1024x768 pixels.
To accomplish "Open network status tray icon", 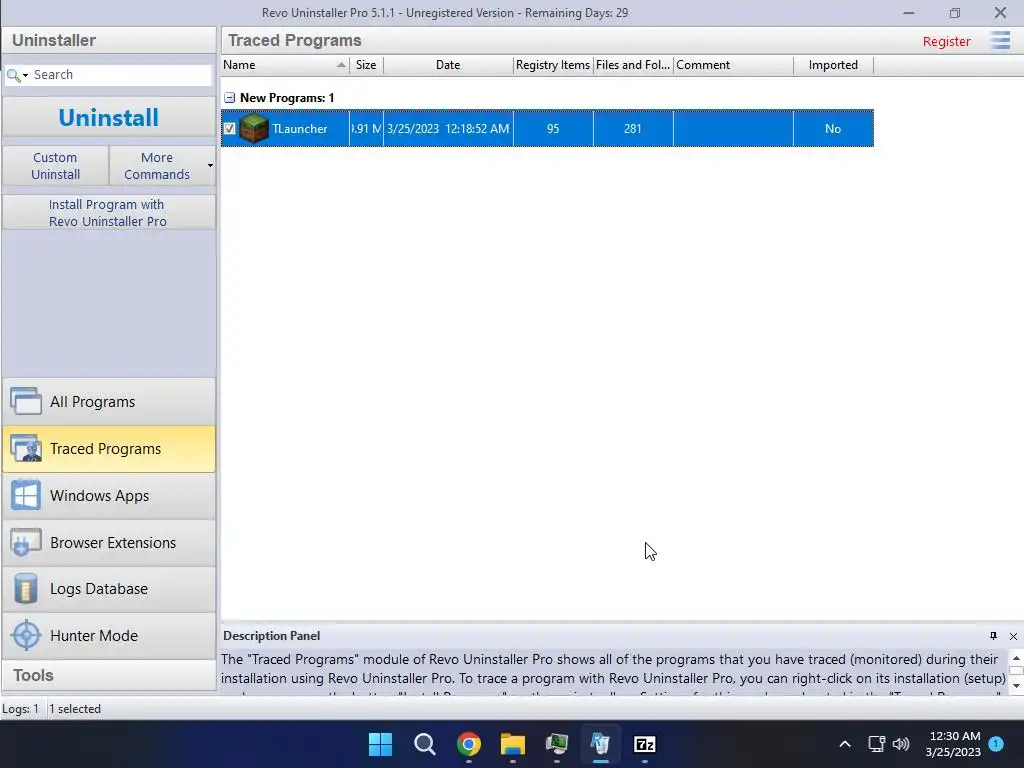I will (876, 744).
